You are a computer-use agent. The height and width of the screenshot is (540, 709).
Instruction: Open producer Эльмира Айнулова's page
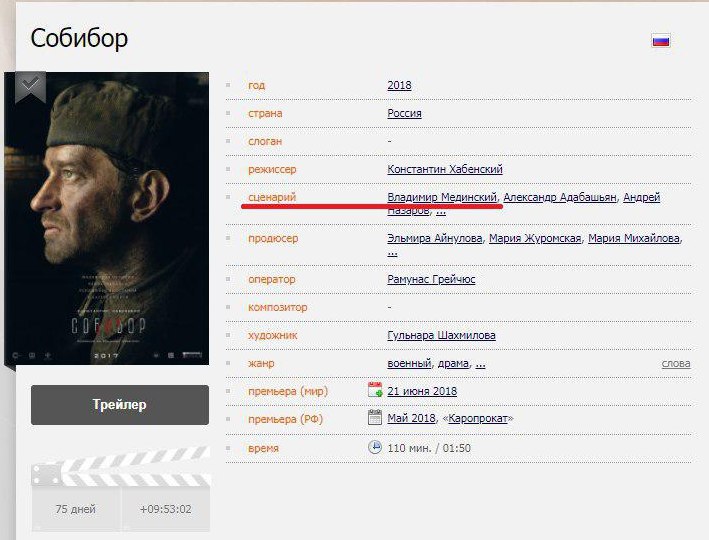[x=435, y=238]
